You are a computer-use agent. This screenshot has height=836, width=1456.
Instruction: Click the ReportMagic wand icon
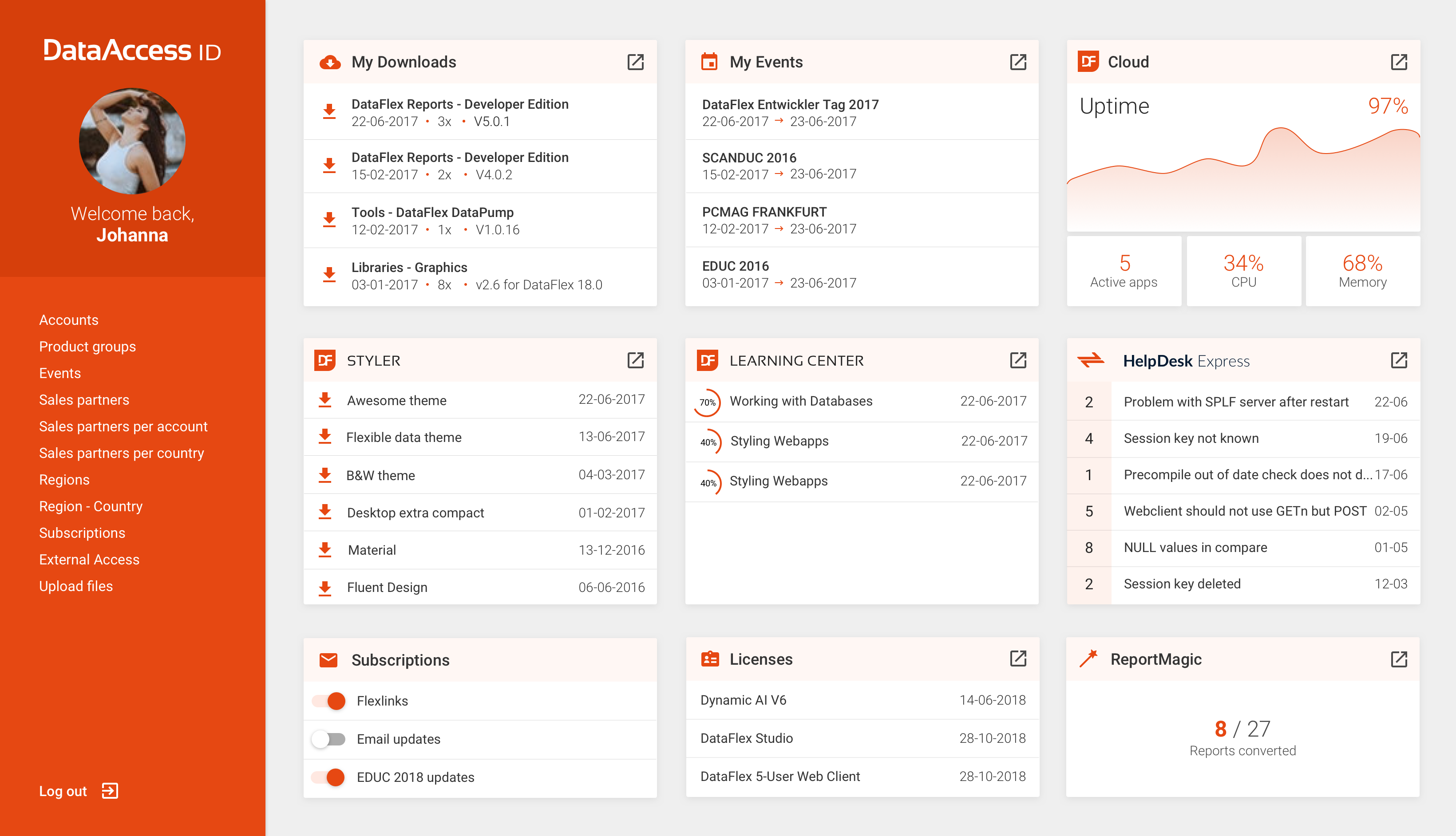(x=1088, y=659)
